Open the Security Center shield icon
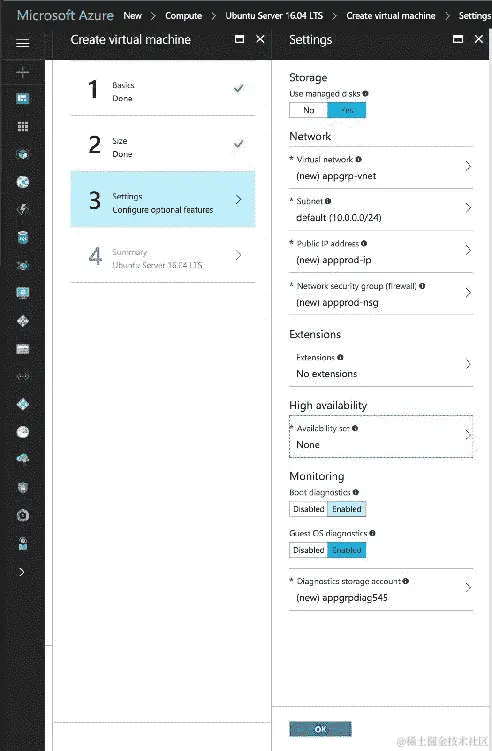Image resolution: width=492 pixels, height=751 pixels. pos(23,488)
